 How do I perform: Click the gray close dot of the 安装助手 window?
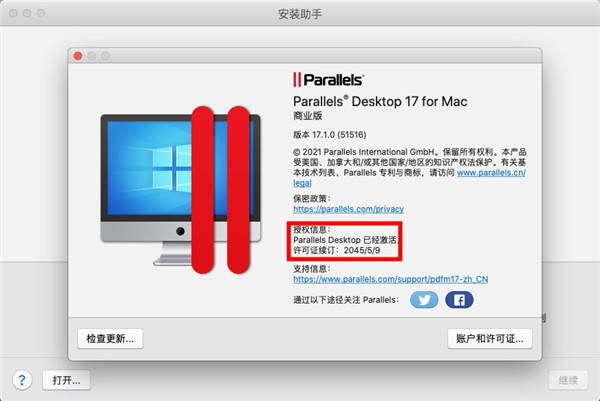(x=13, y=13)
